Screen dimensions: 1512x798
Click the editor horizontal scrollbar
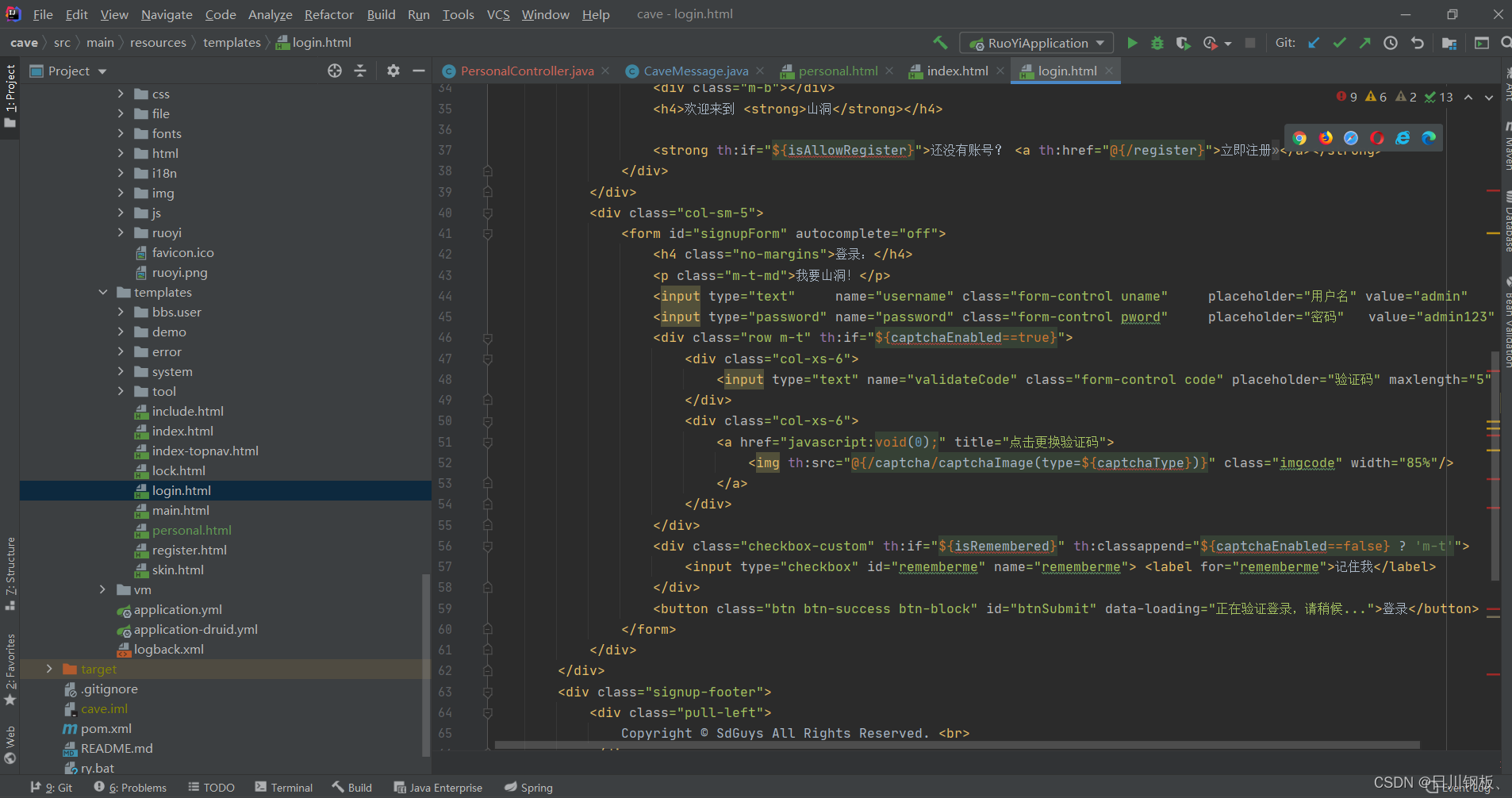coord(957,745)
